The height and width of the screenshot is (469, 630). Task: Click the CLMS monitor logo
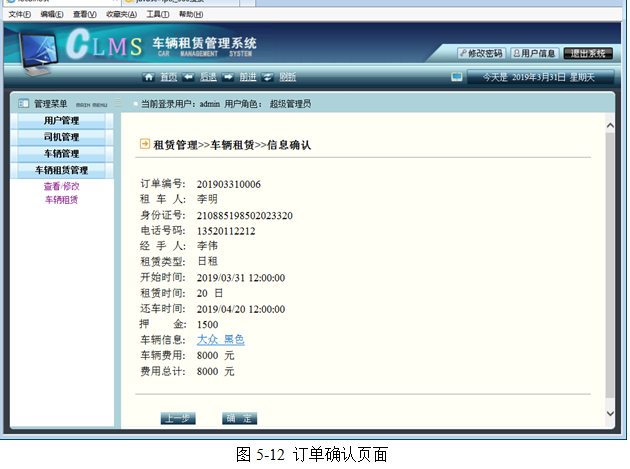[39, 53]
